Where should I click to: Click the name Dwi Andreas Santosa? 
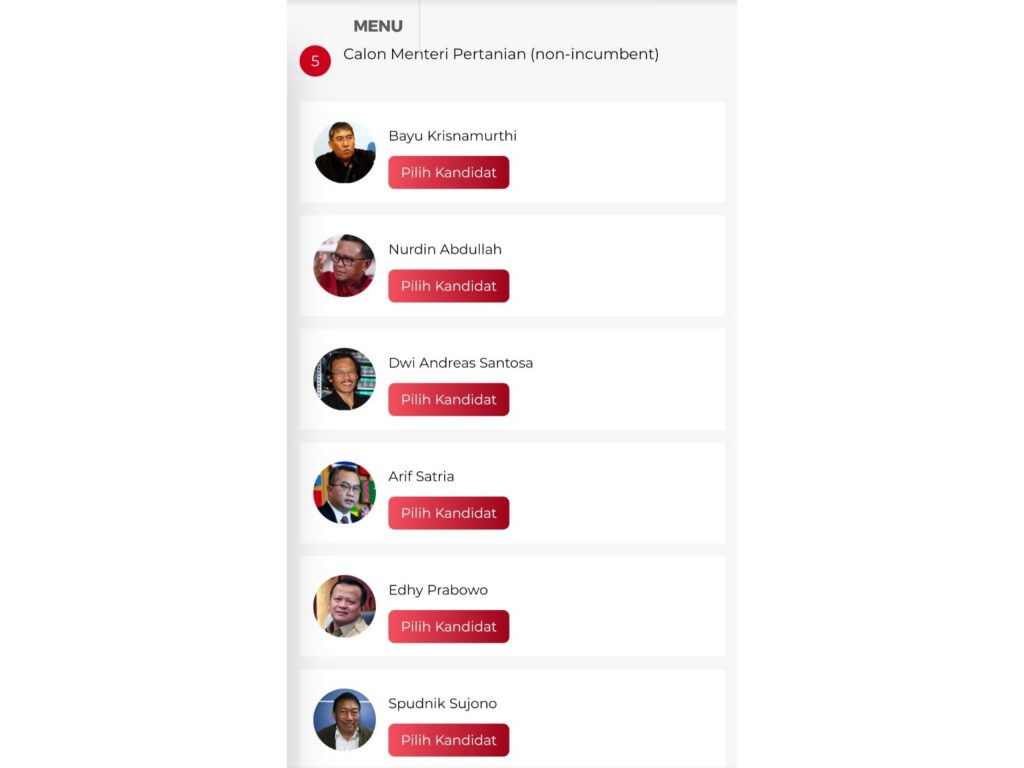[460, 363]
